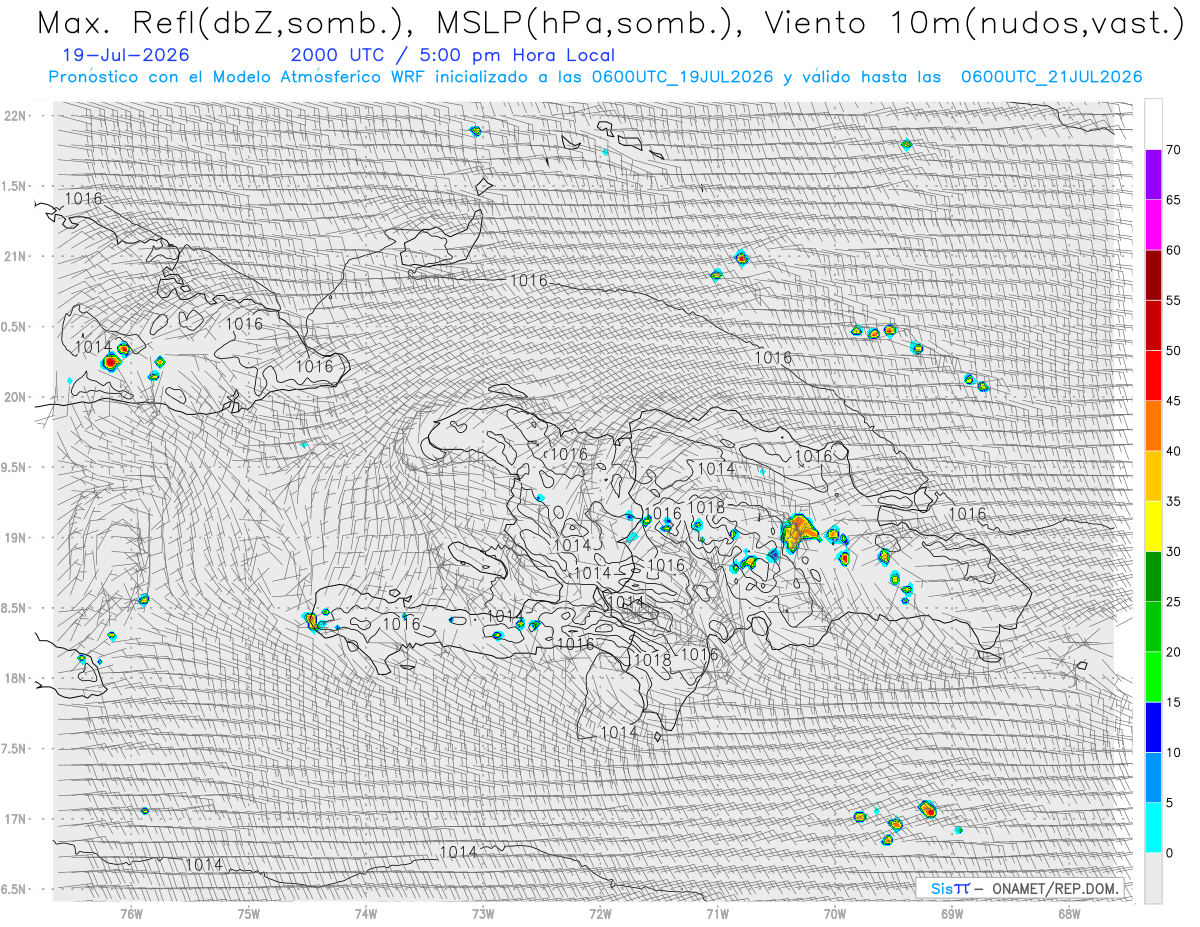
Task: Click the "55" value on the color scale
Action: [1175, 301]
